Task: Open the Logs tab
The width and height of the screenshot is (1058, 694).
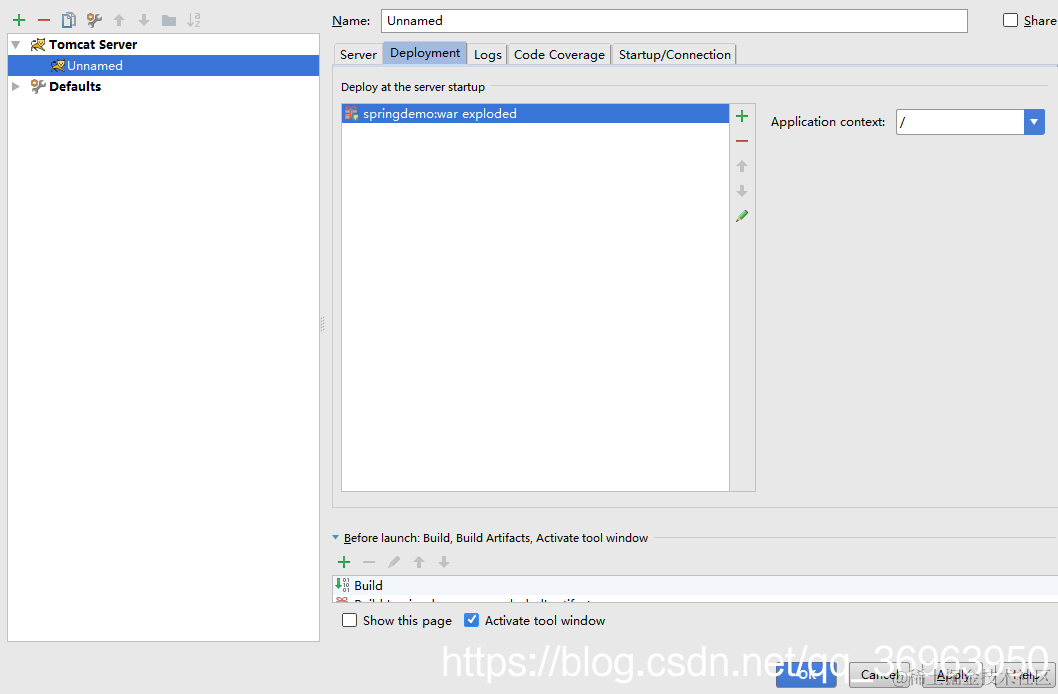Action: pos(488,55)
